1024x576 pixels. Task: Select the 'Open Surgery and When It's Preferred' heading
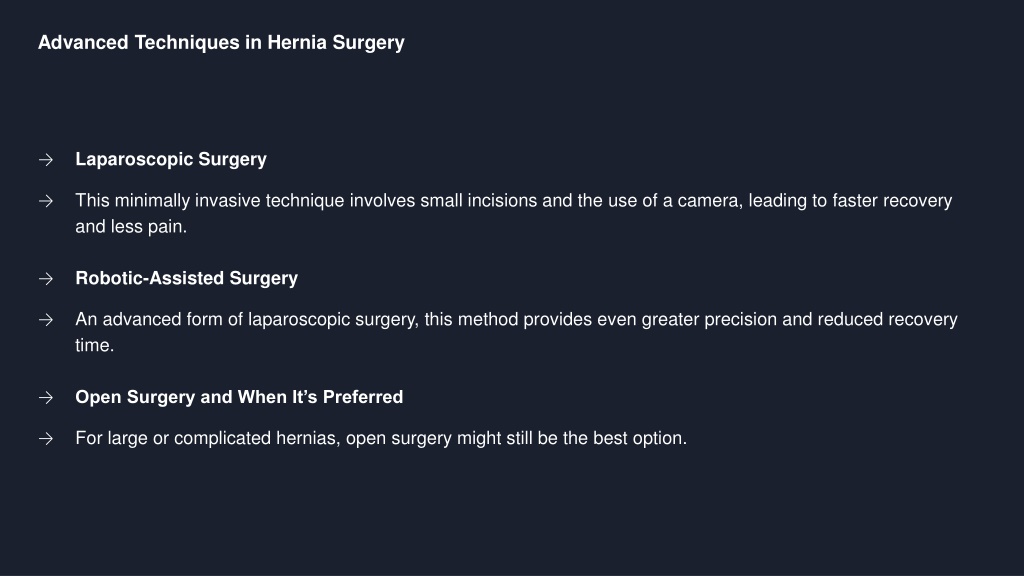click(x=239, y=397)
